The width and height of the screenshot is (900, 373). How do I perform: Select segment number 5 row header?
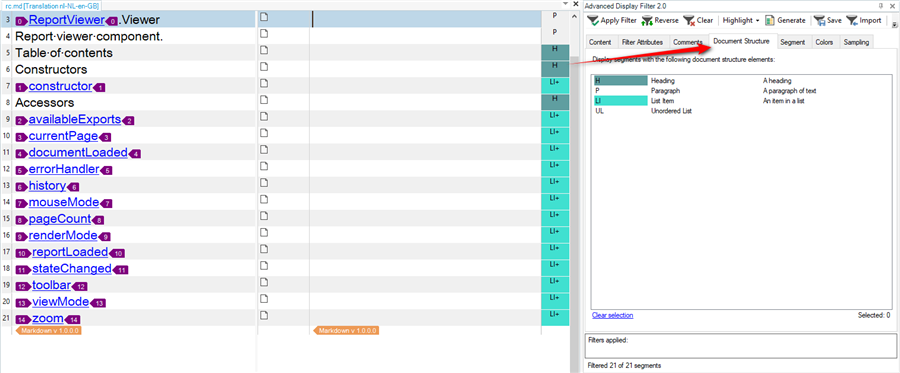click(x=6, y=53)
